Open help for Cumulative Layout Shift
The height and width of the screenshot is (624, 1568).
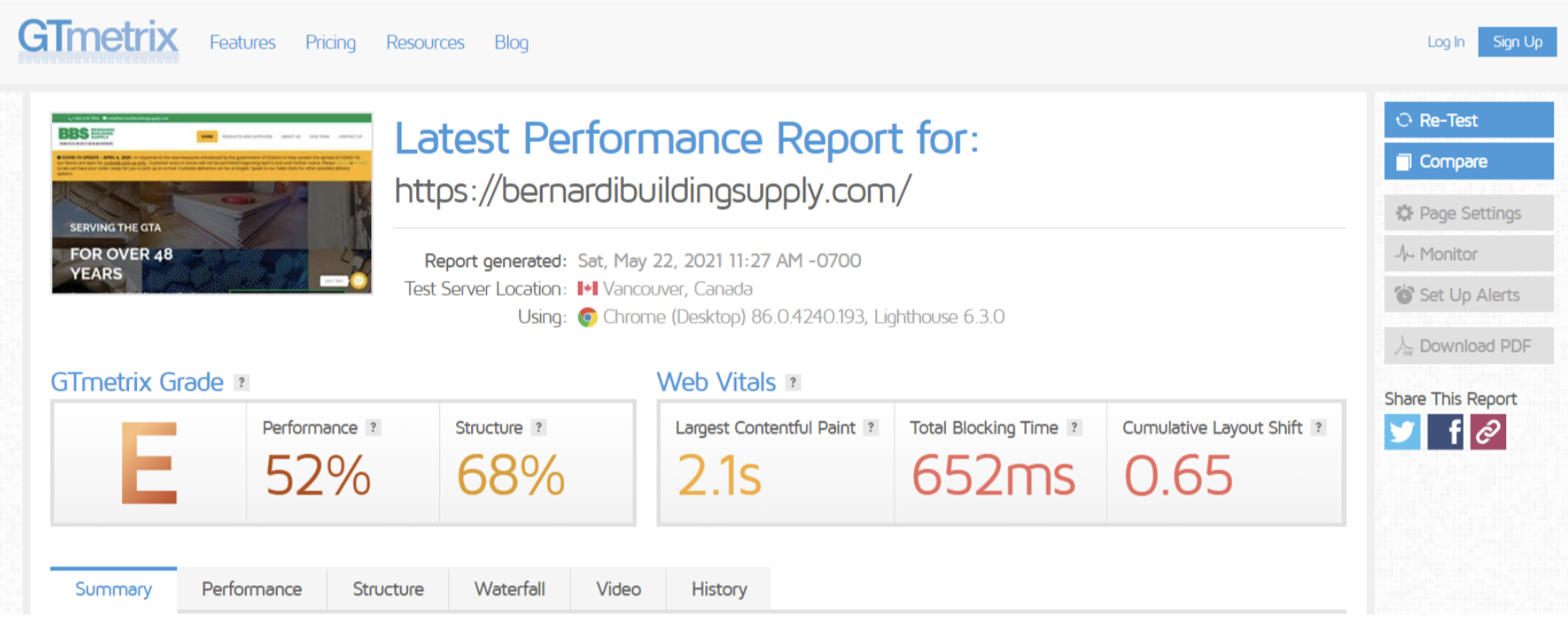click(1318, 428)
